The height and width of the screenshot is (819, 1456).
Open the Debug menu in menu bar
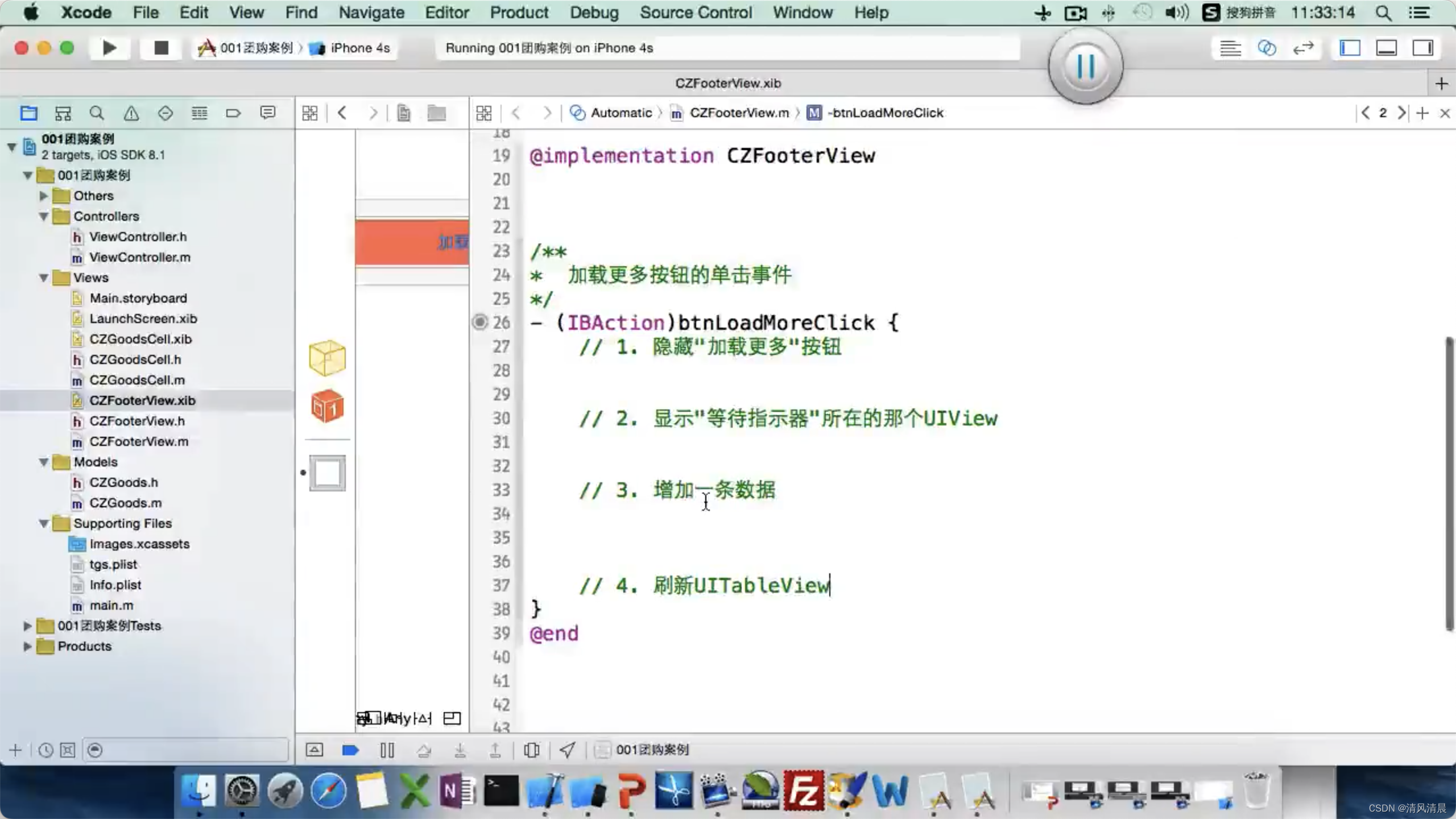tap(595, 12)
